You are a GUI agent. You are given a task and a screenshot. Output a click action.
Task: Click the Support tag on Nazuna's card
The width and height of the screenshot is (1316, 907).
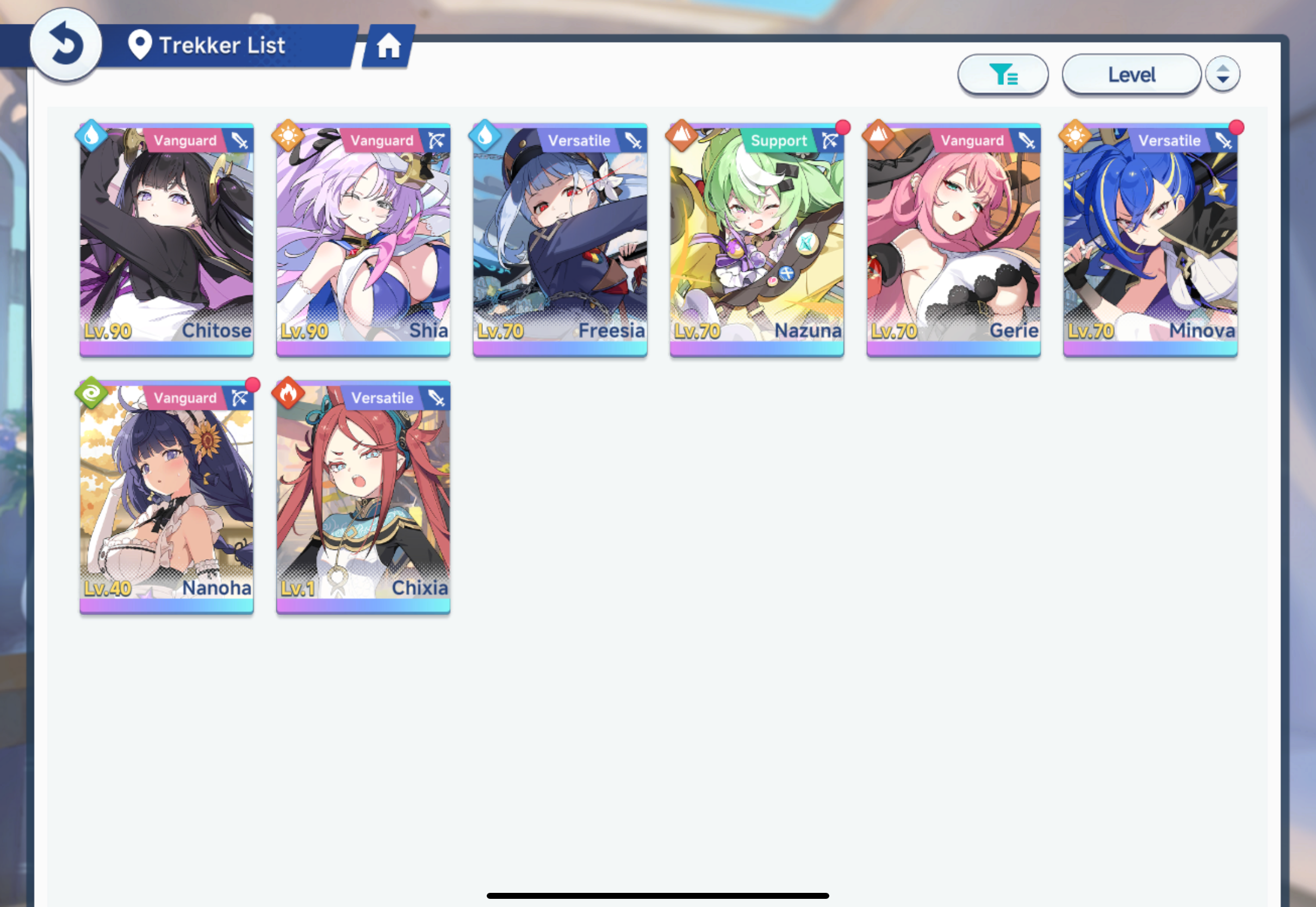point(779,141)
